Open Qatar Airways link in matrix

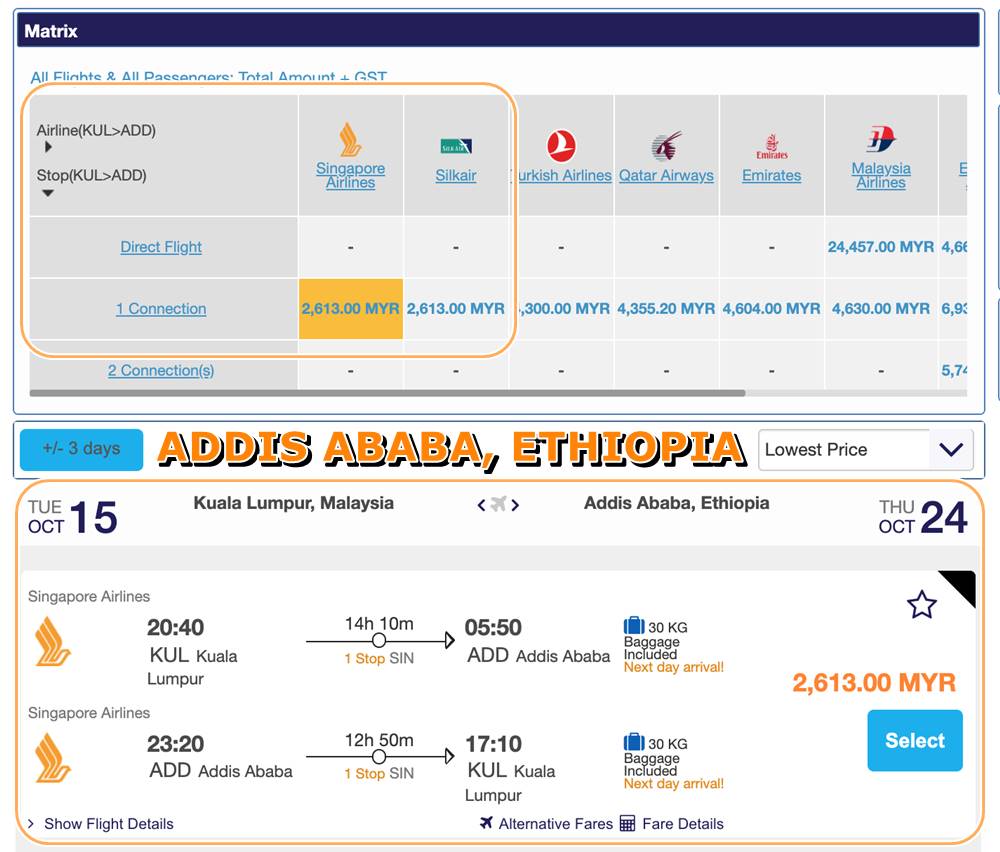[x=666, y=175]
